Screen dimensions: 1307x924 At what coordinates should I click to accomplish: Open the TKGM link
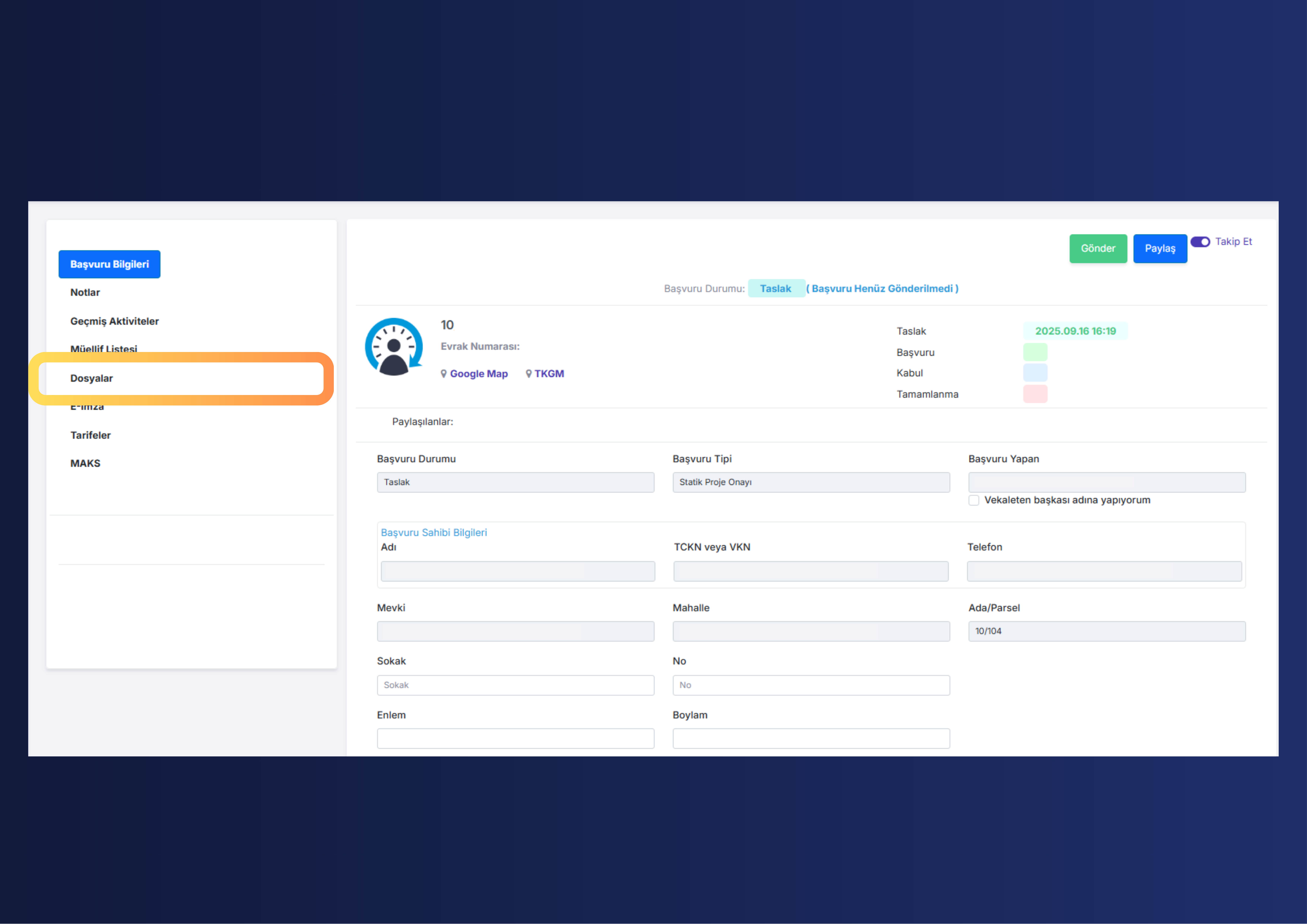click(x=549, y=374)
